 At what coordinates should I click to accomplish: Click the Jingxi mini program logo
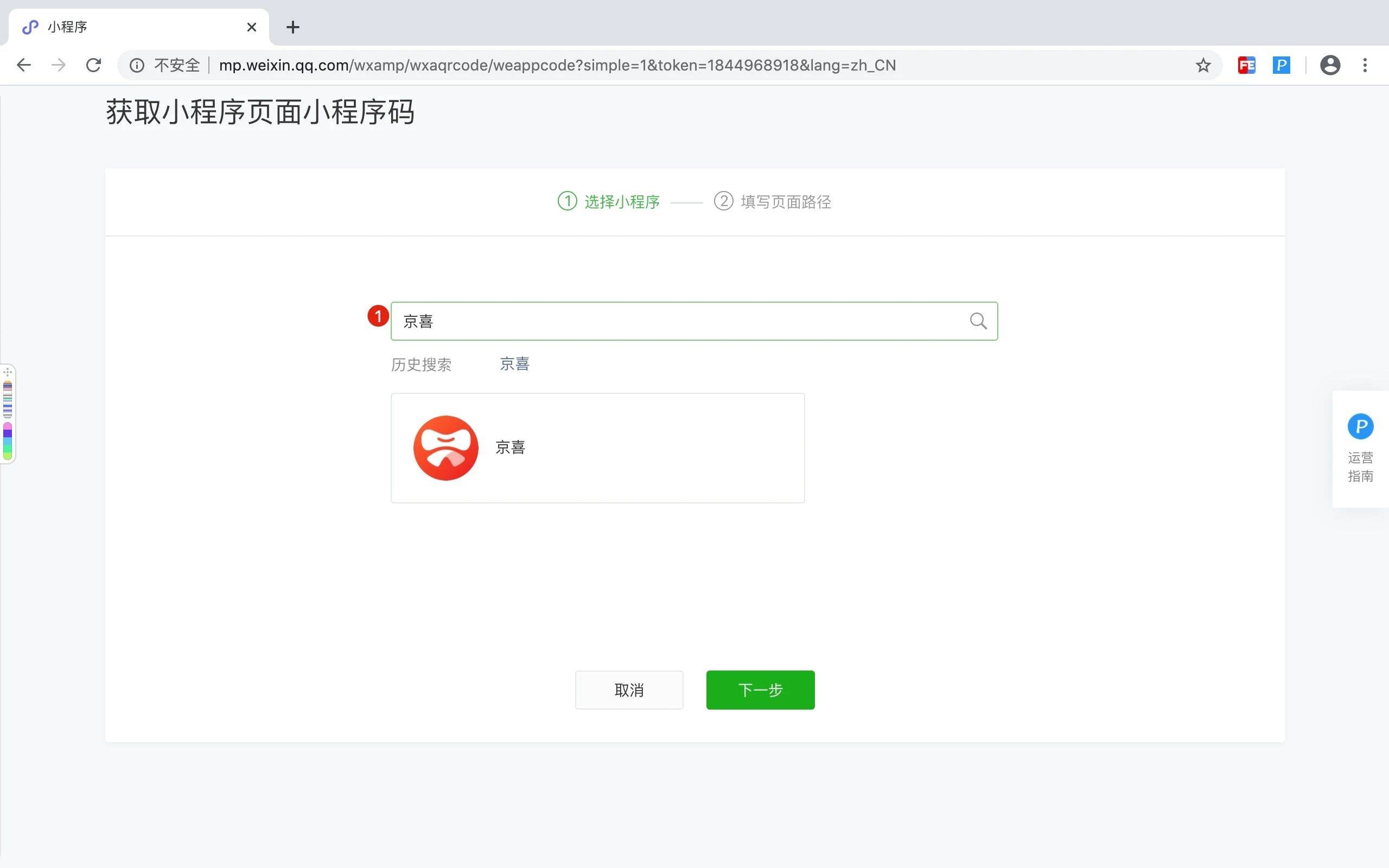click(x=445, y=448)
